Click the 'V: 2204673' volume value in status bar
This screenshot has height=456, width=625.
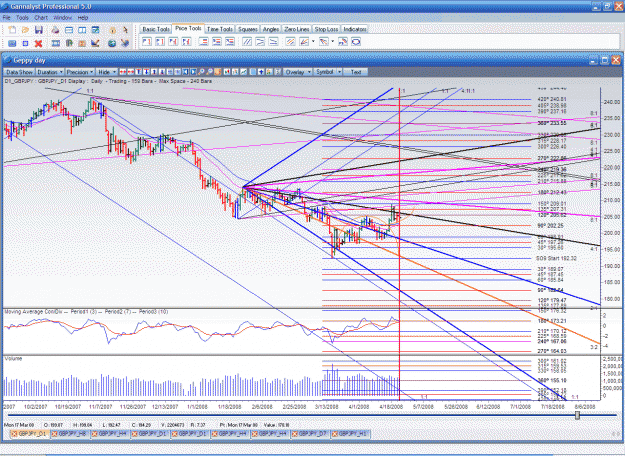coord(173,425)
